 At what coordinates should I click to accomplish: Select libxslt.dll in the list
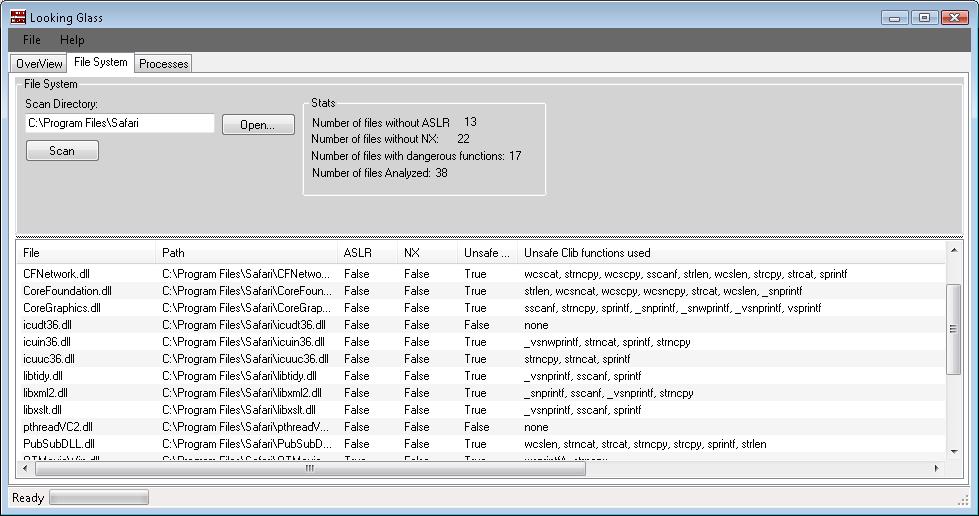(481, 410)
